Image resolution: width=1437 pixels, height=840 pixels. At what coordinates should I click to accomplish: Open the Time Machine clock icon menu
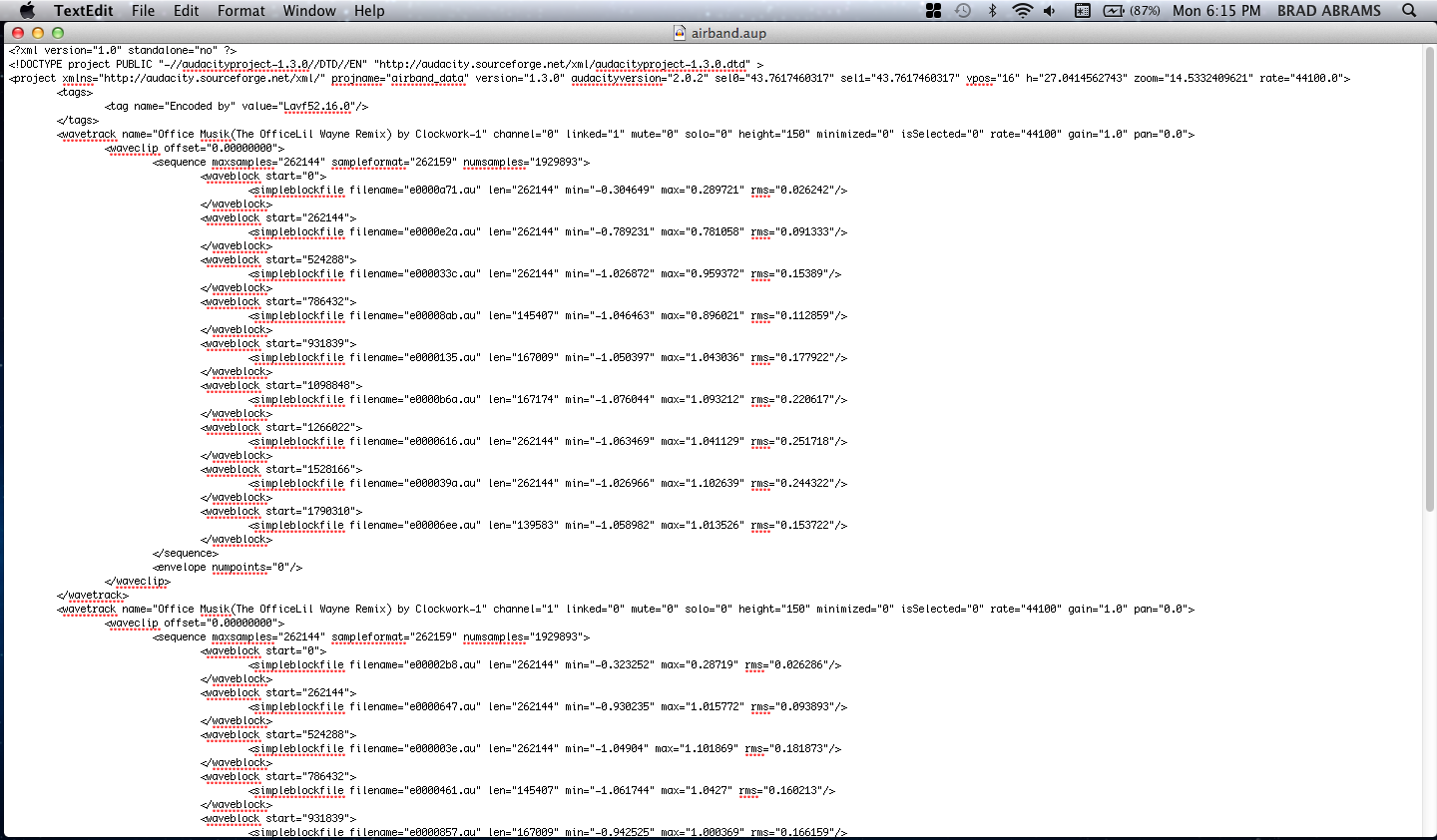(x=961, y=10)
